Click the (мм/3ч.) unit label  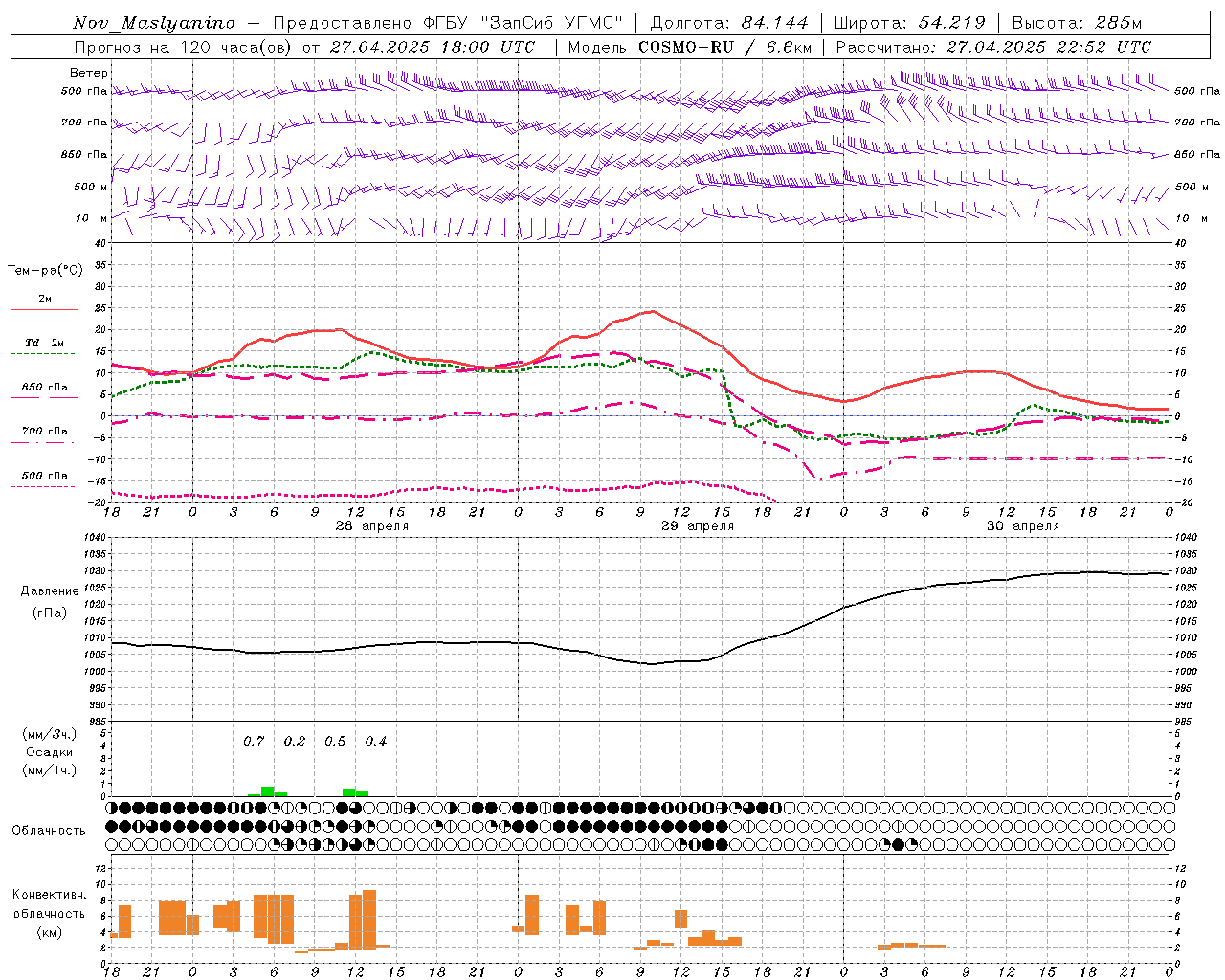tap(50, 734)
